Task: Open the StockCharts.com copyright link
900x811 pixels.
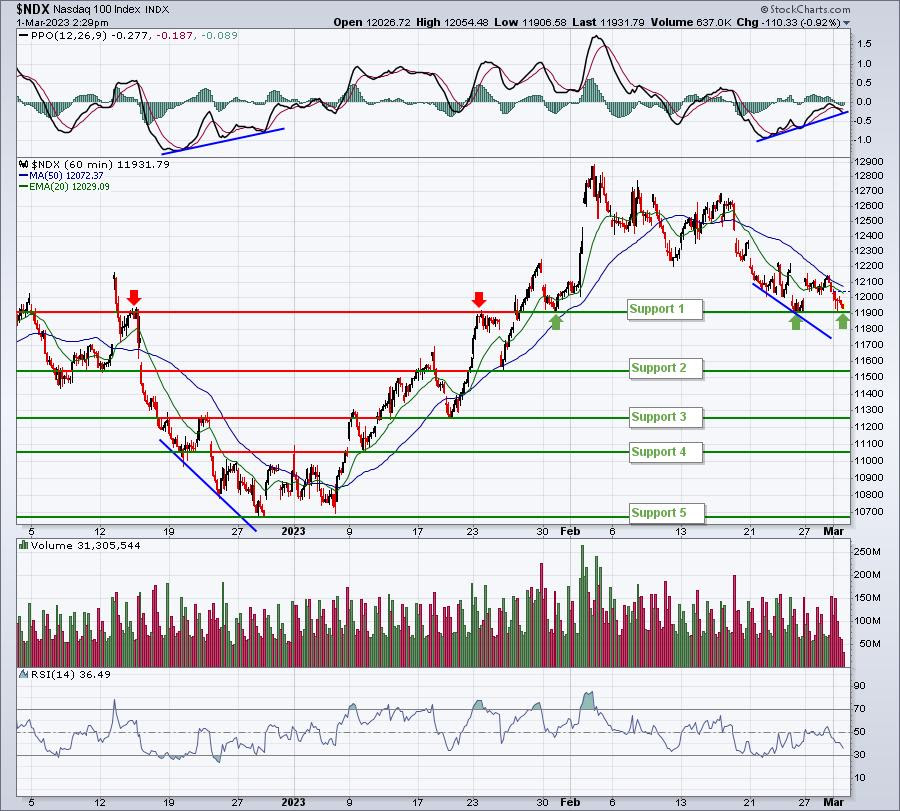Action: (805, 9)
